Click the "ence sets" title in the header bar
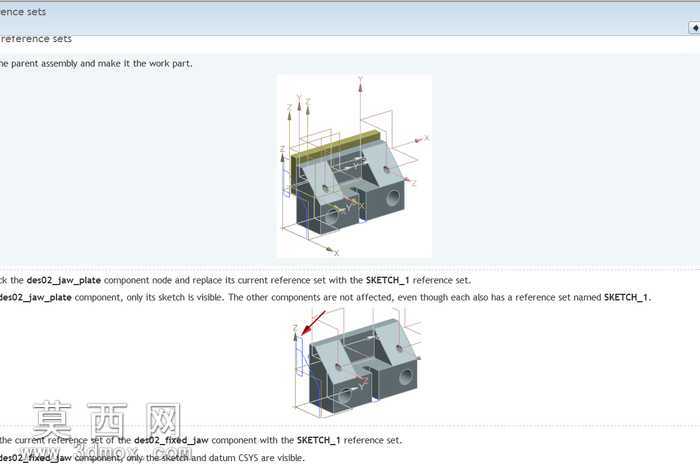The height and width of the screenshot is (465, 700). pyautogui.click(x=23, y=12)
